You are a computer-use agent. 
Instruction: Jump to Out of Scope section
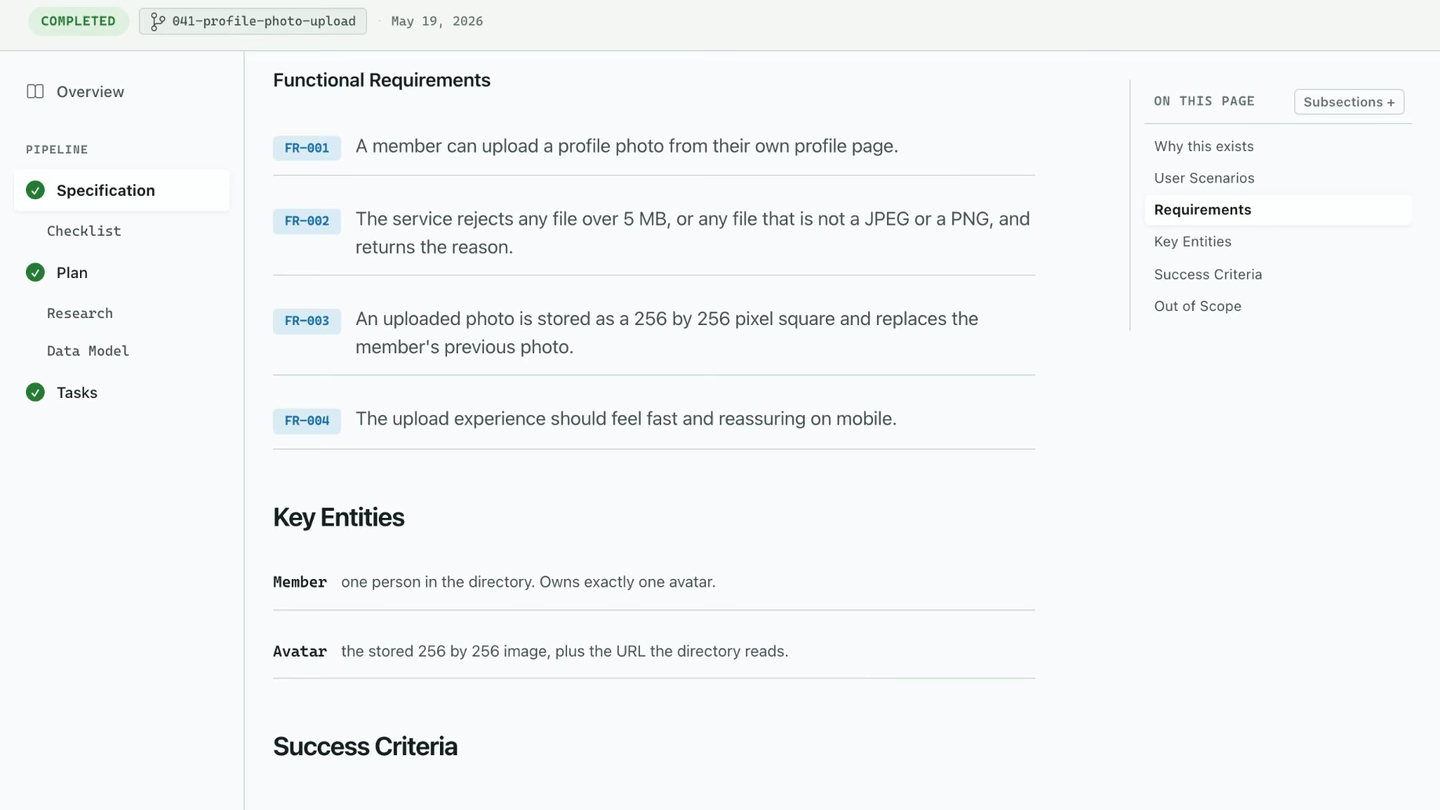click(x=1198, y=306)
